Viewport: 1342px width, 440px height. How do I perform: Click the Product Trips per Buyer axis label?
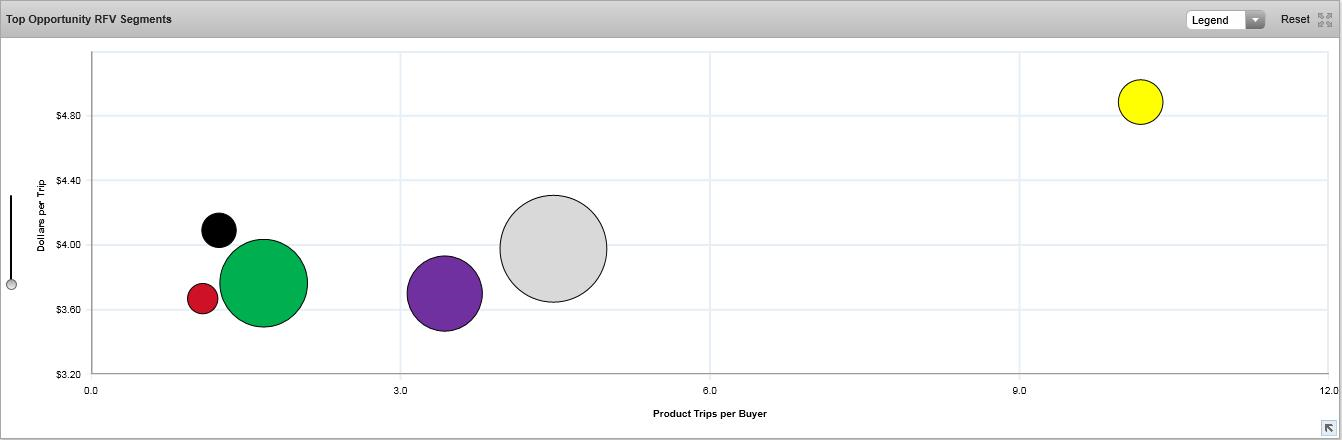pos(709,413)
